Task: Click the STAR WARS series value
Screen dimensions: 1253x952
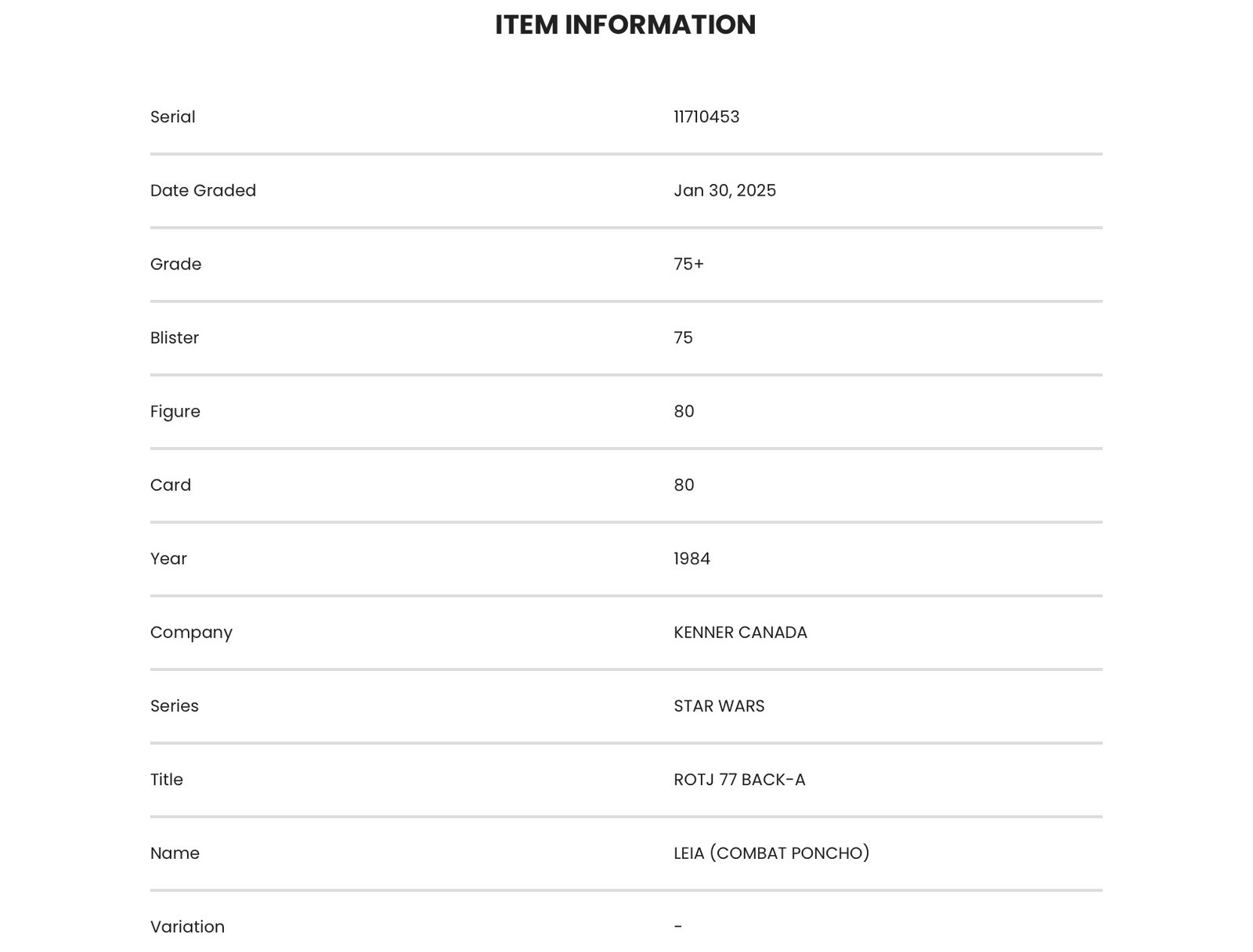Action: pos(719,705)
